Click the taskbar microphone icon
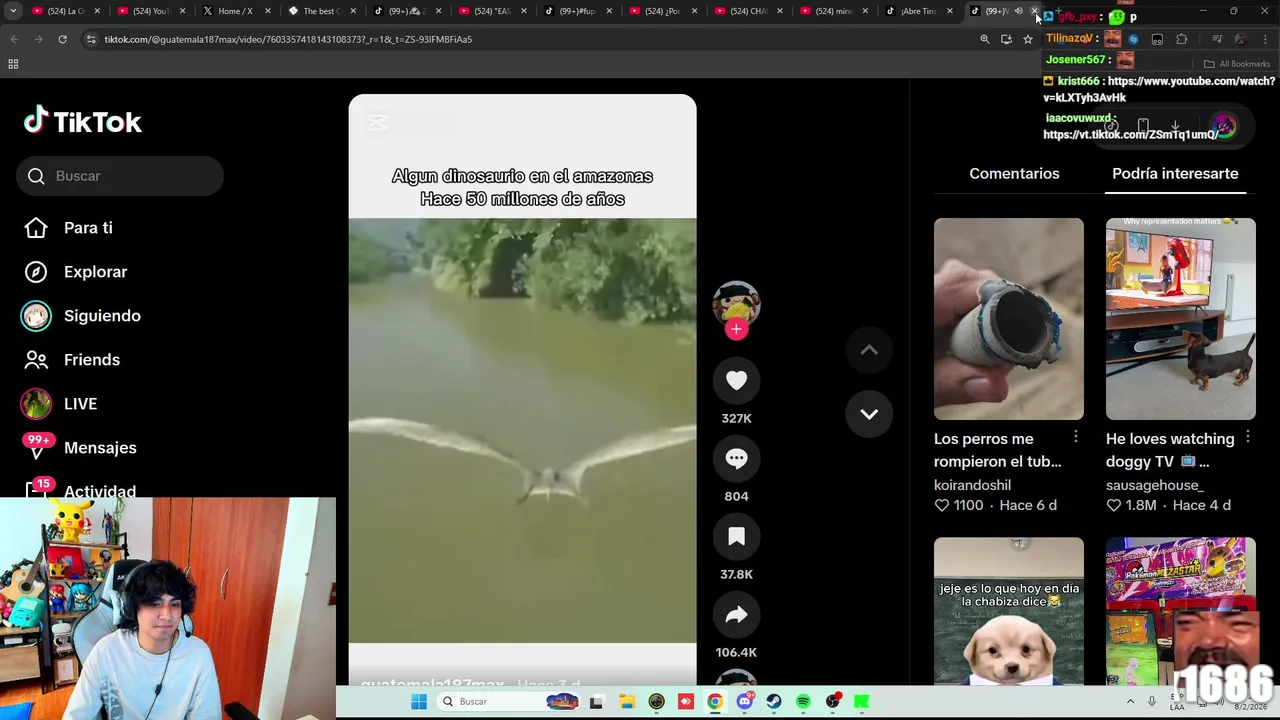The image size is (1280, 720). tap(1151, 702)
